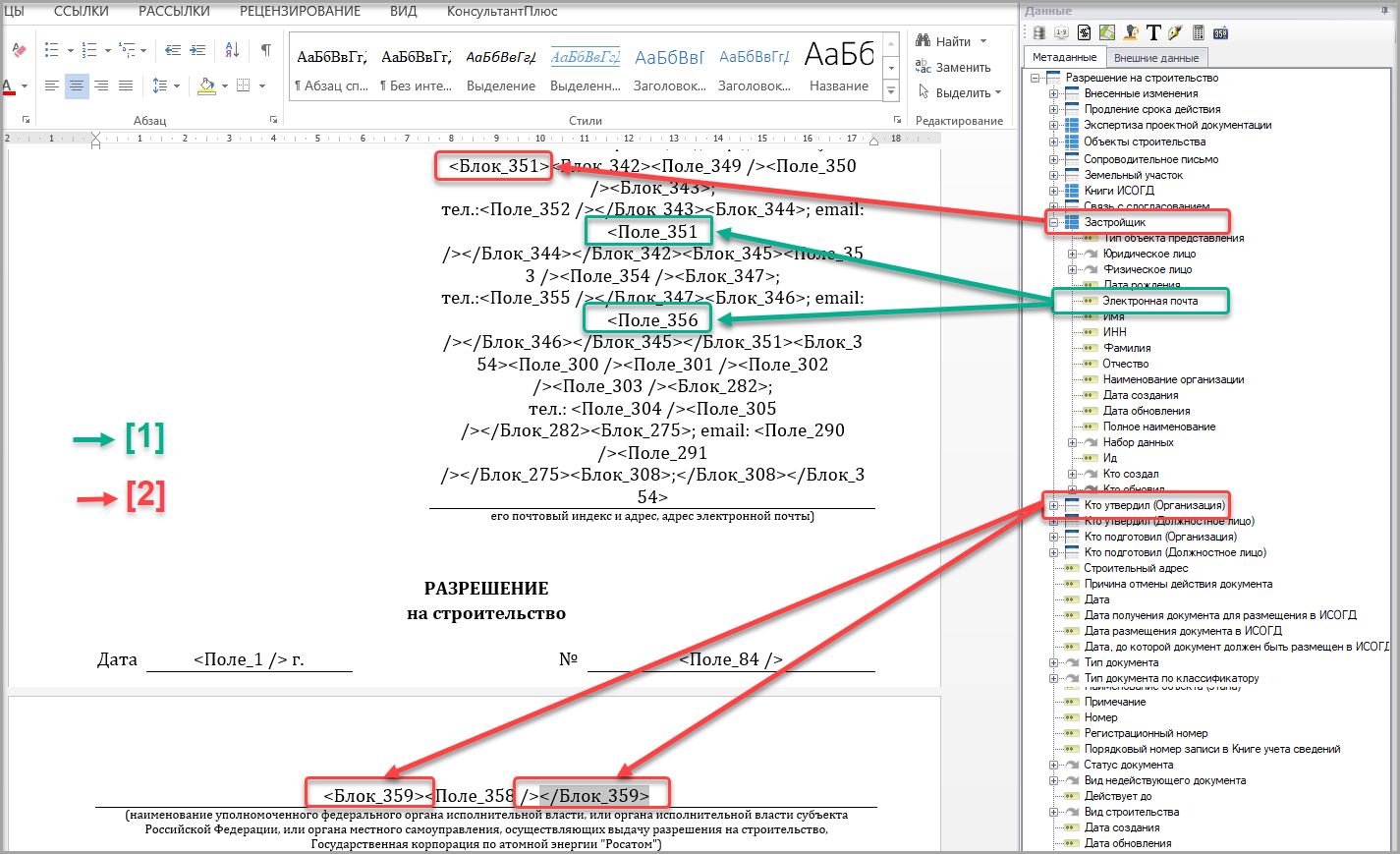Open font color dropdown arrow

pos(25,87)
